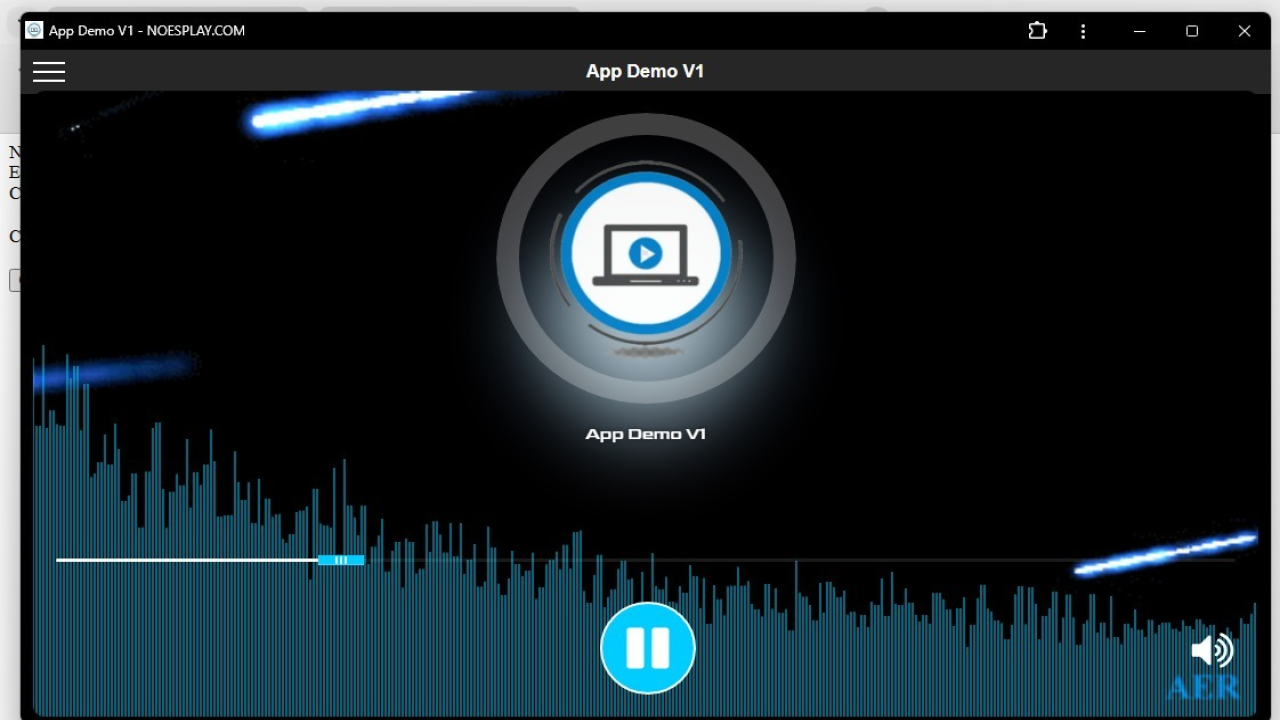Click the progress slider handle
This screenshot has width=1280, height=720.
click(341, 560)
